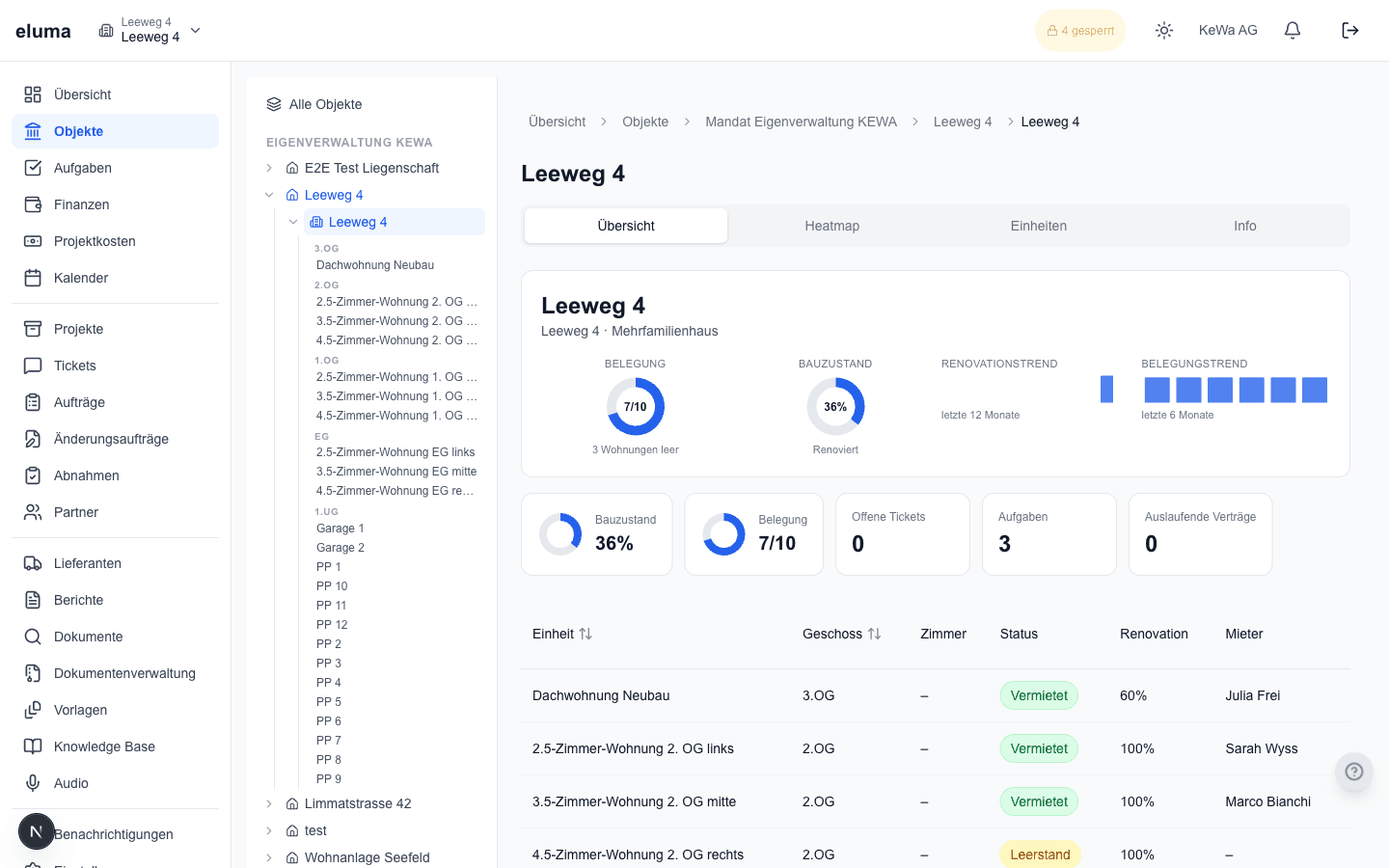The width and height of the screenshot is (1389, 868).
Task: Click the Tickets sidebar icon
Action: click(33, 366)
